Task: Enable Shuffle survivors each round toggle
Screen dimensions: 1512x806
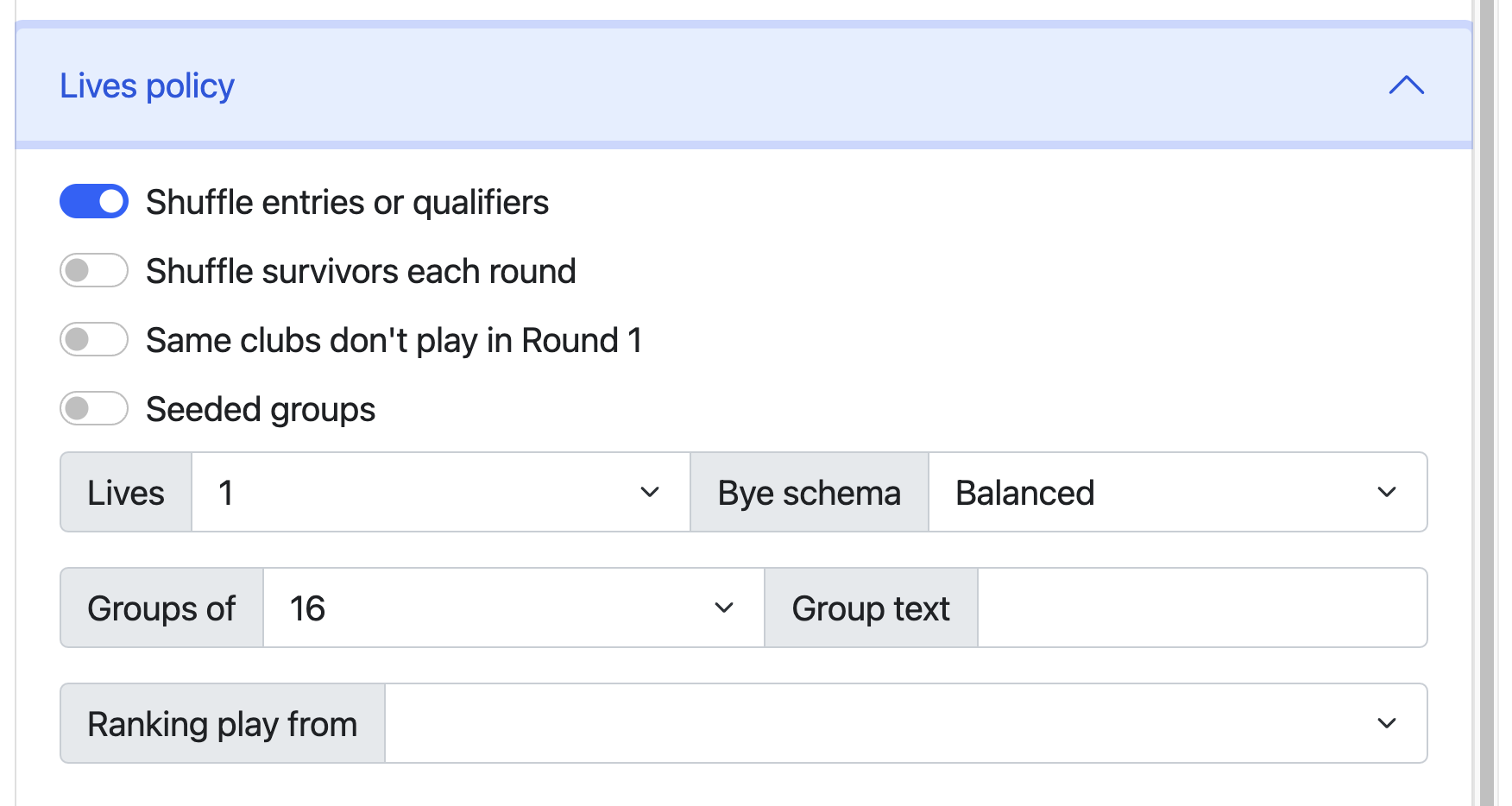Action: pyautogui.click(x=94, y=271)
